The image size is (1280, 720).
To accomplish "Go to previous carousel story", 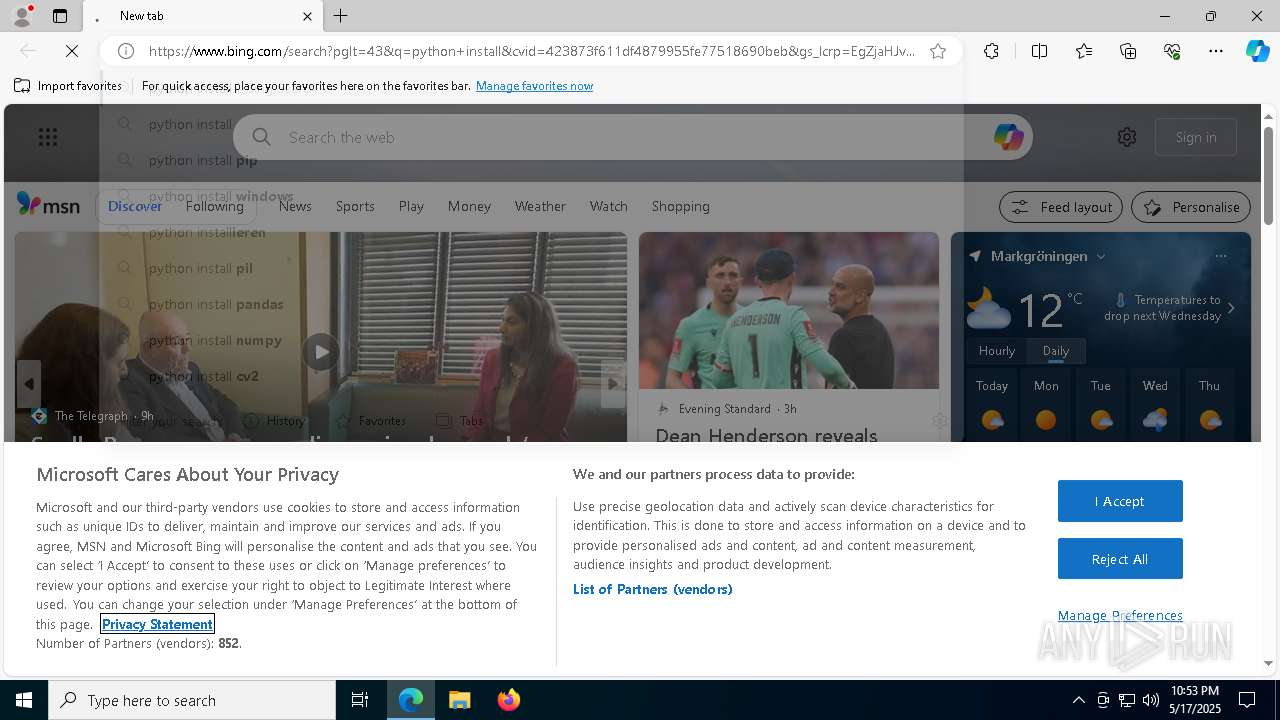I will [x=29, y=384].
